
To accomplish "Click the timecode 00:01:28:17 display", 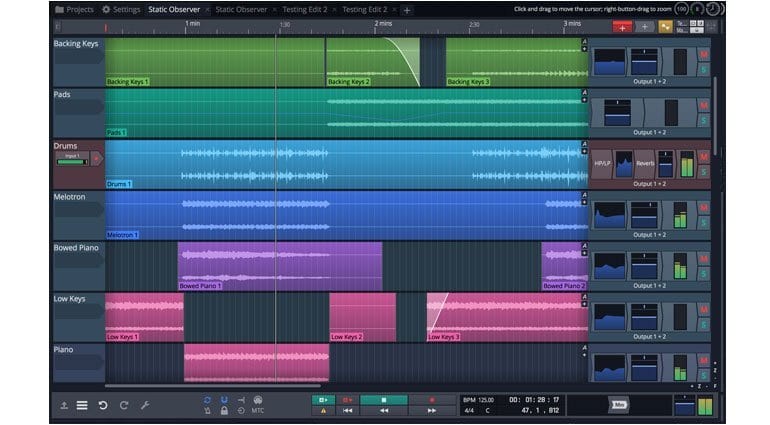I will (x=534, y=400).
